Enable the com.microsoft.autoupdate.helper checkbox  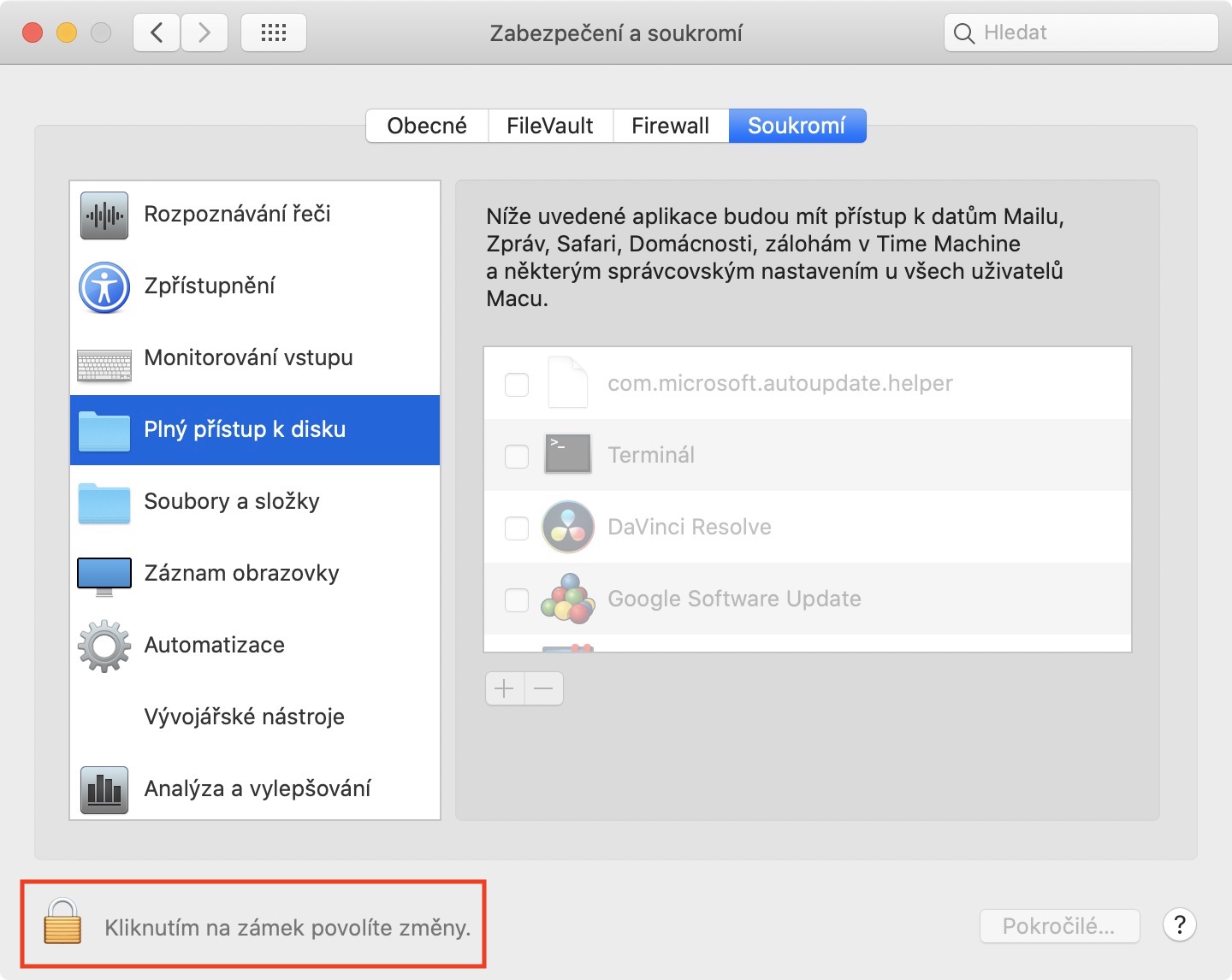(517, 384)
